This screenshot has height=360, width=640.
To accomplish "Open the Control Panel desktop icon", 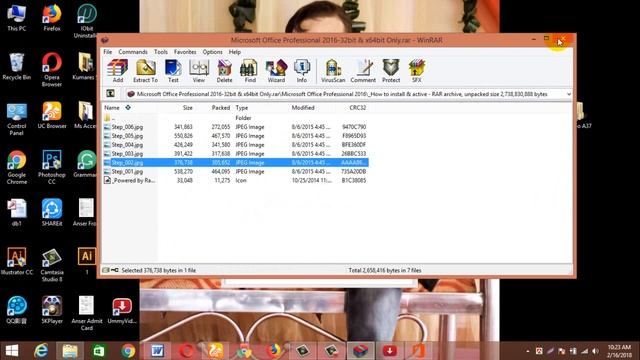I will coord(16,119).
